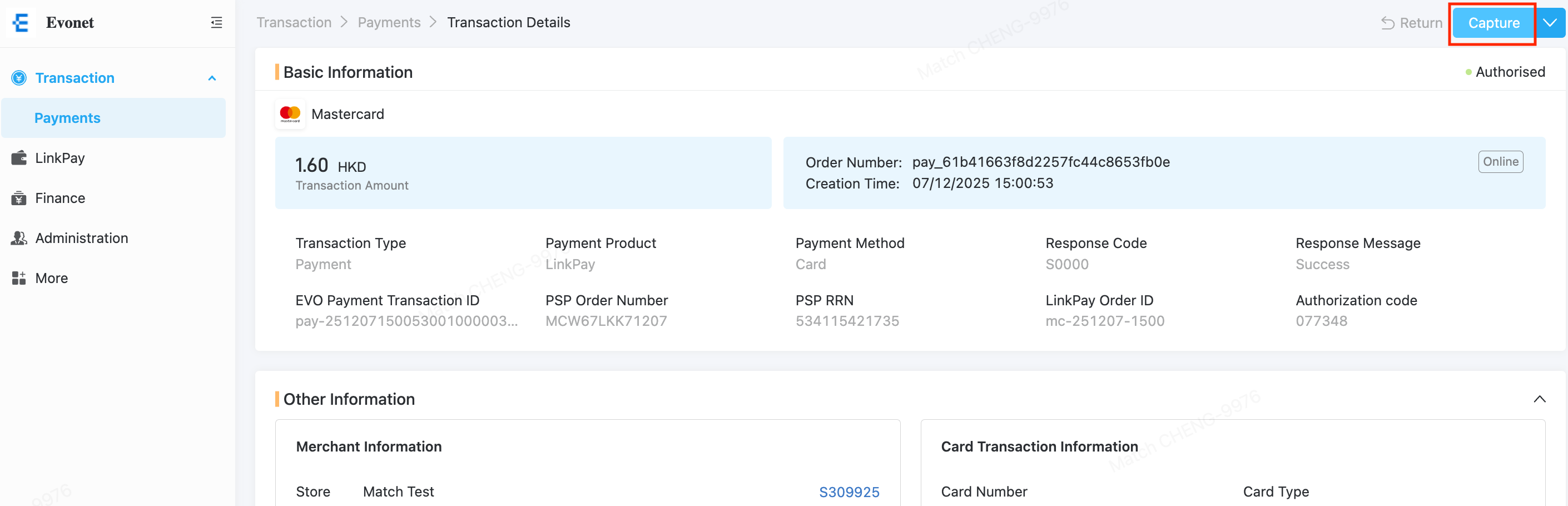Image resolution: width=1568 pixels, height=506 pixels.
Task: Open the Transaction sidebar menu
Action: pos(113,78)
